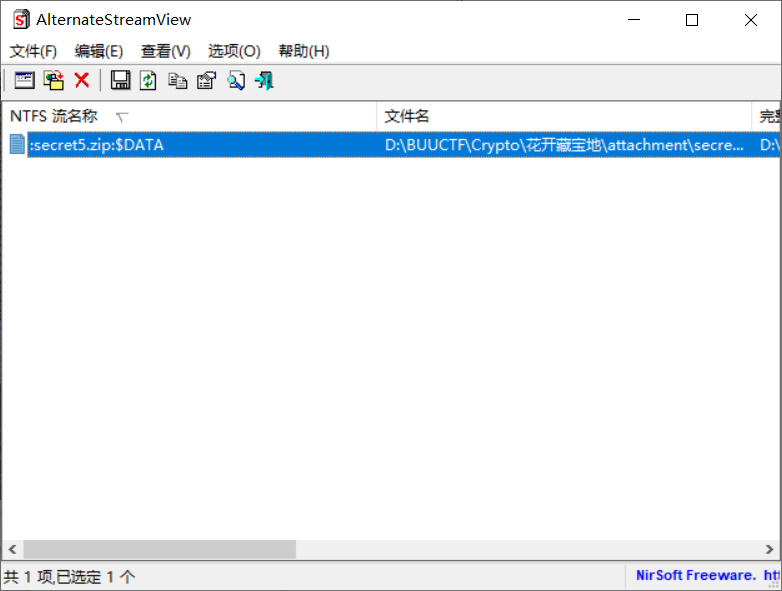Click the horizontal scrollbar right arrow

click(x=770, y=549)
